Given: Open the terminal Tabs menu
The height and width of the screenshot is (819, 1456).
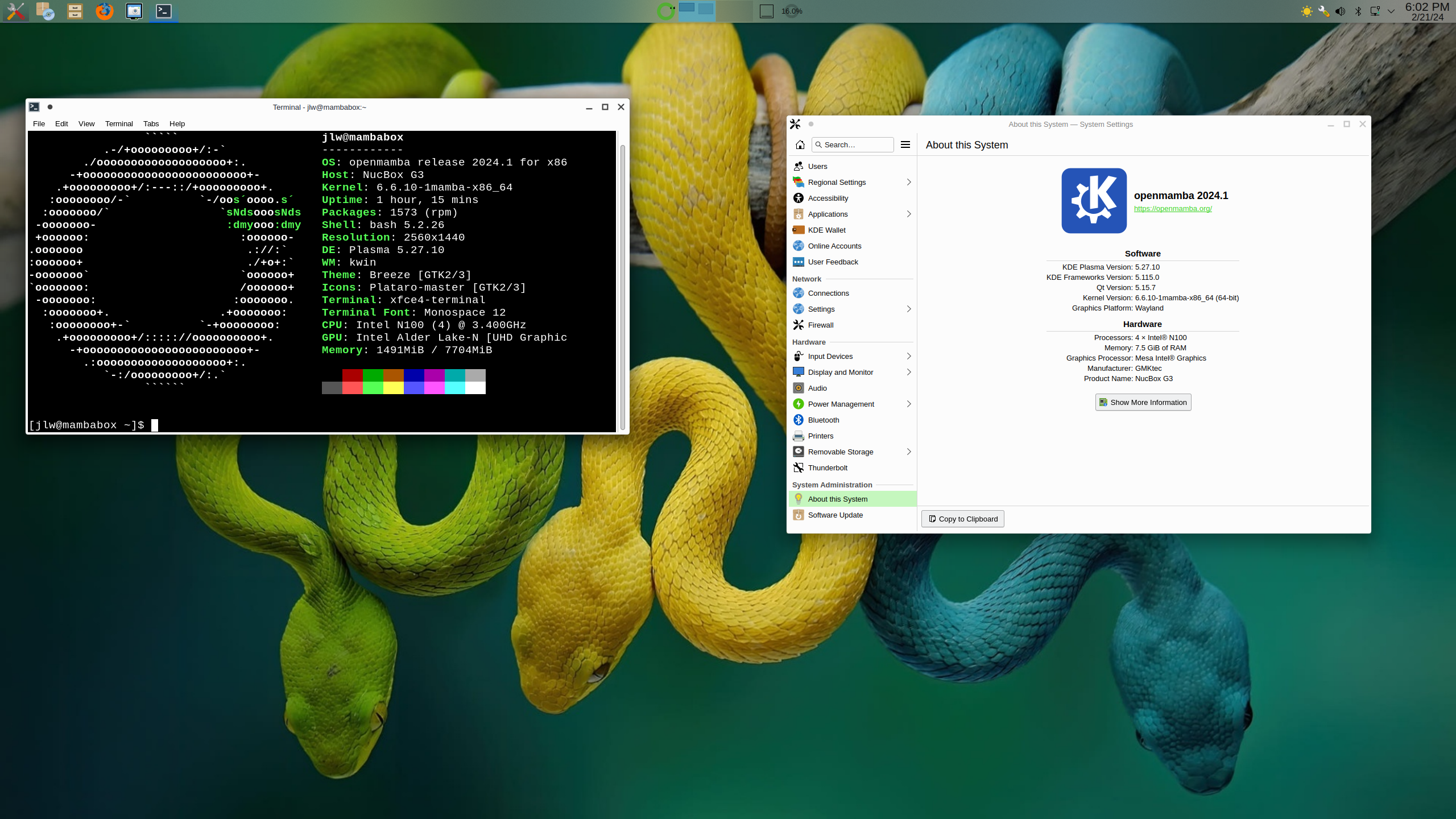Looking at the screenshot, I should (151, 123).
